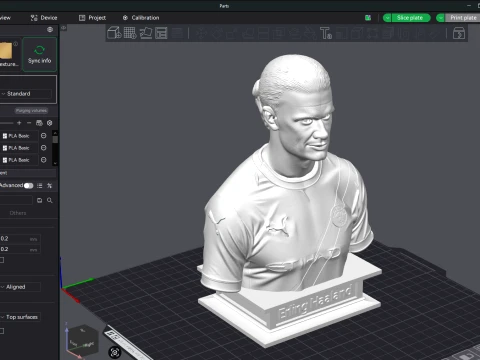Select the Others settings tab
Image resolution: width=480 pixels, height=360 pixels.
click(x=18, y=213)
